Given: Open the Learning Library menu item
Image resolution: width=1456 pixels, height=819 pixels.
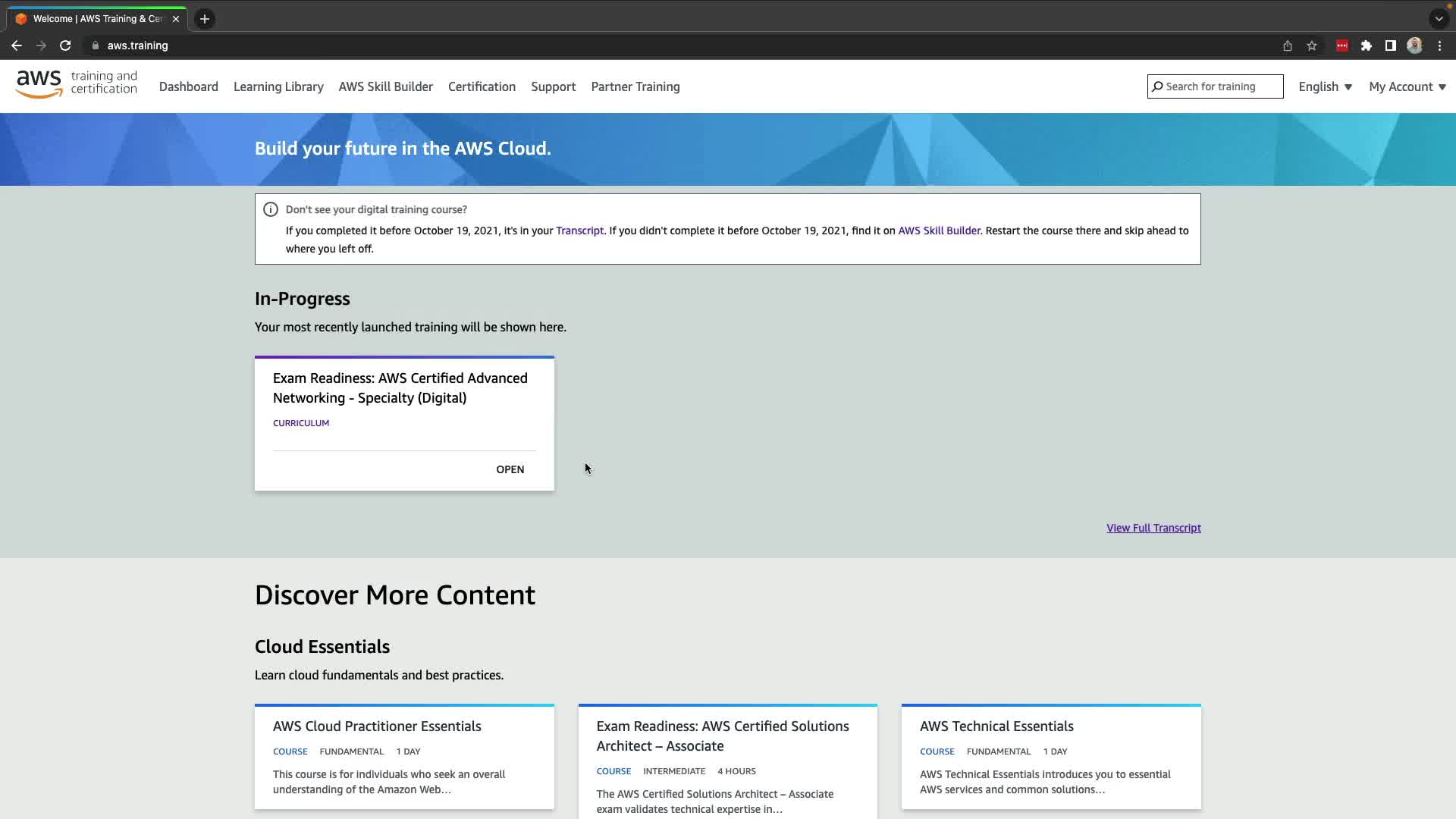Looking at the screenshot, I should coord(278,86).
